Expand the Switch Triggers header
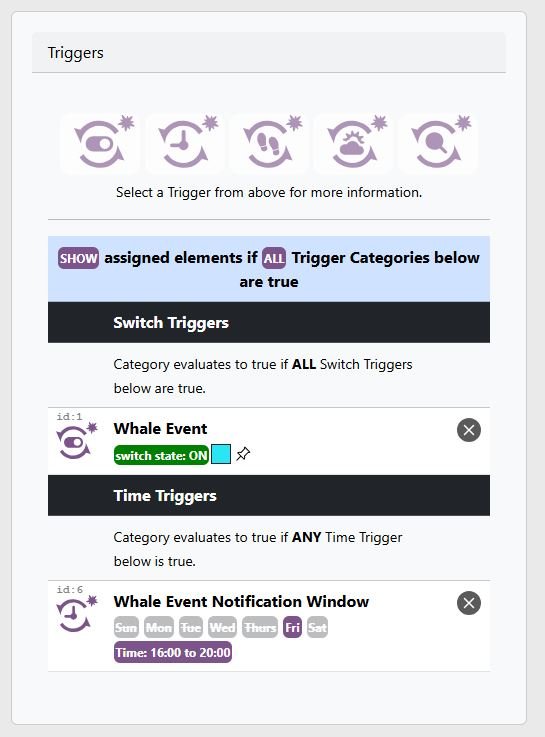545x737 pixels. coord(269,322)
